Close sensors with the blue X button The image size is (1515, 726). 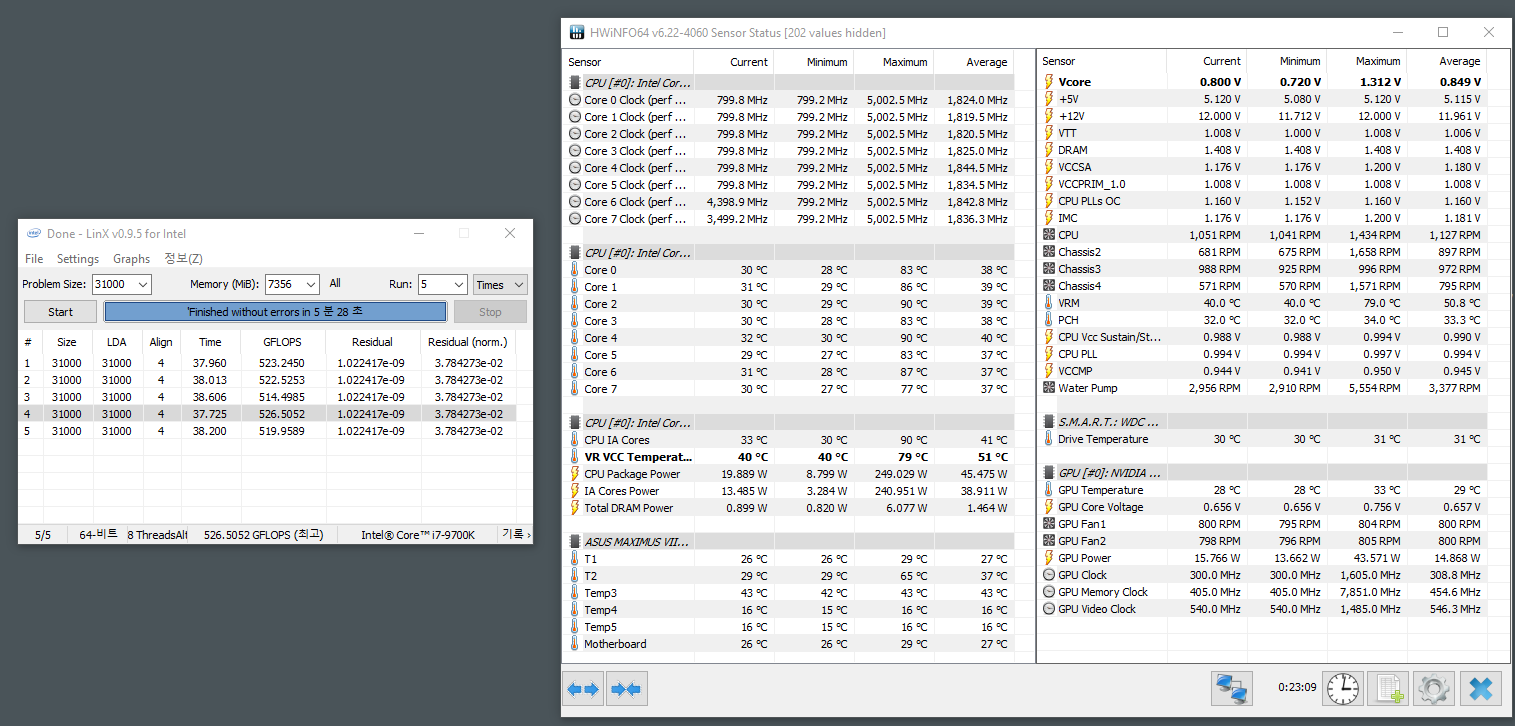point(1480,689)
